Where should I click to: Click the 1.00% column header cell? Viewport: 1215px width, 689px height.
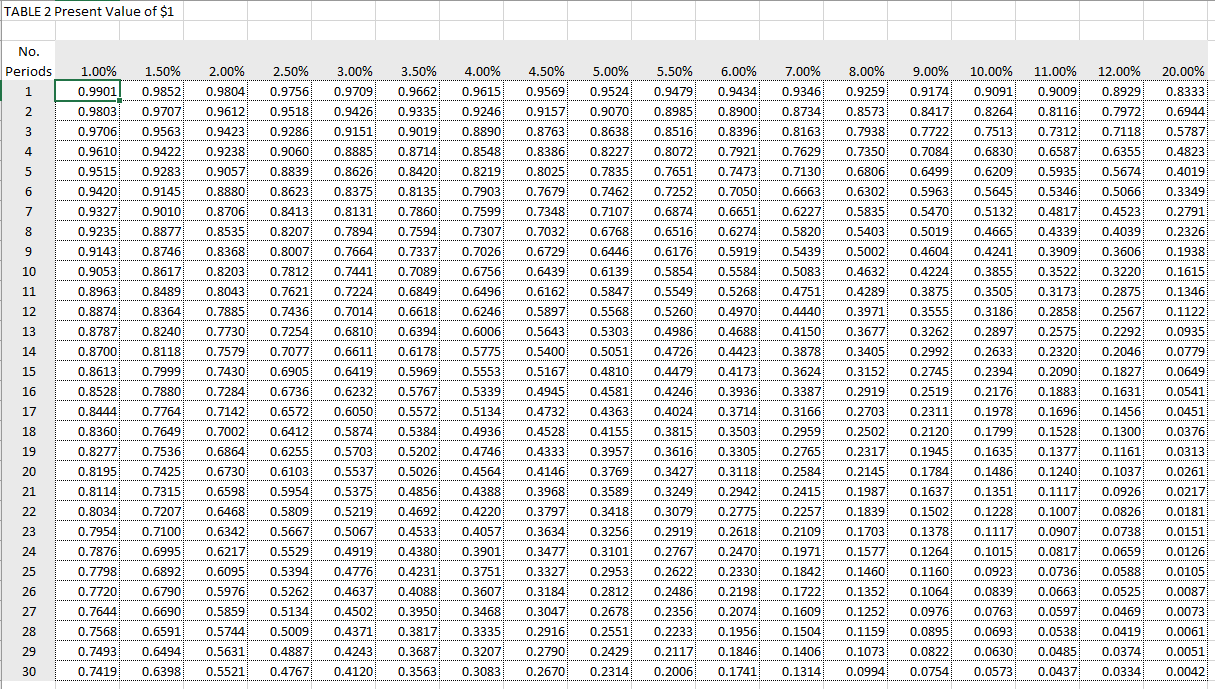(98, 71)
